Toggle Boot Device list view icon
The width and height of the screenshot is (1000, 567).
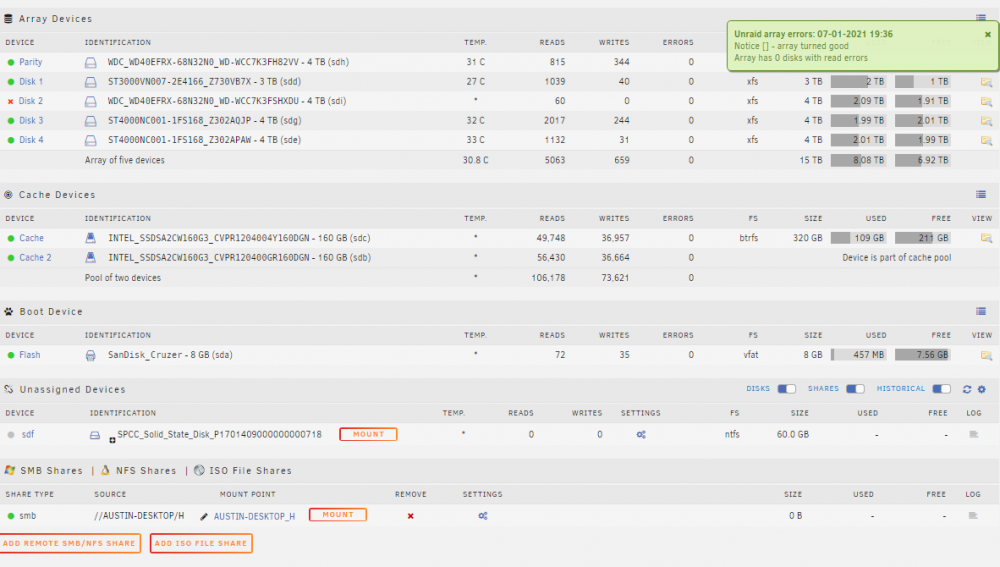click(x=981, y=311)
